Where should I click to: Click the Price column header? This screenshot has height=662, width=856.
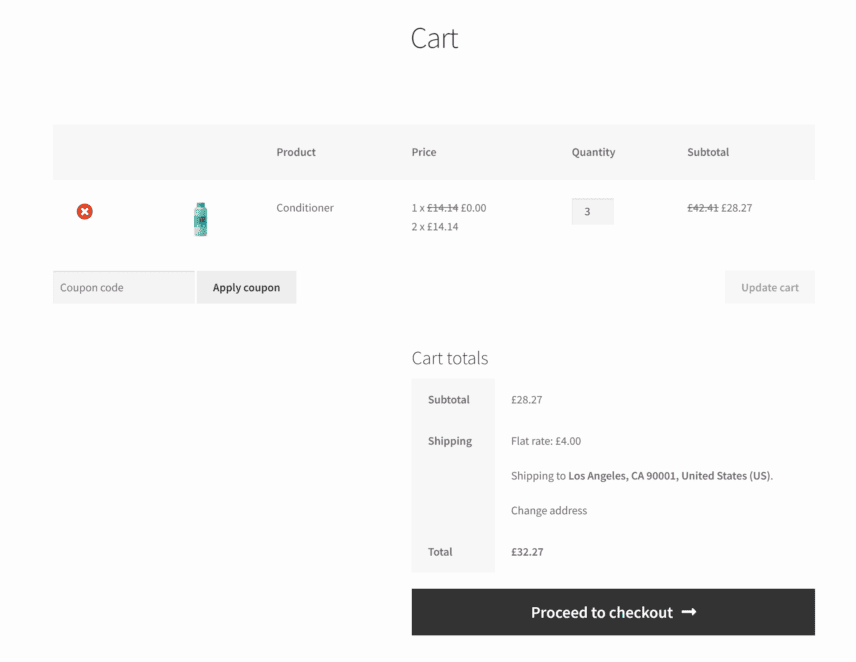pos(424,152)
